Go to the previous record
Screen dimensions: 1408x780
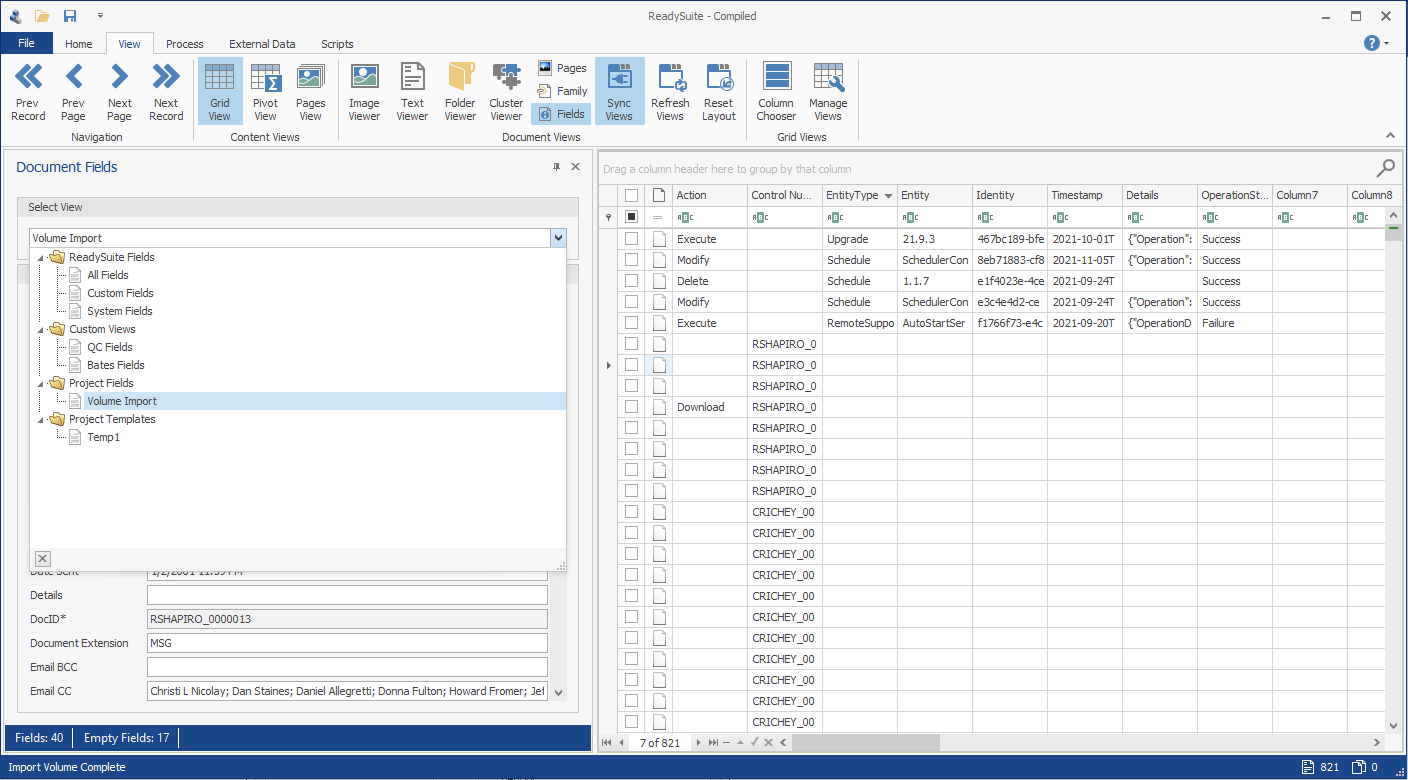tap(28, 92)
